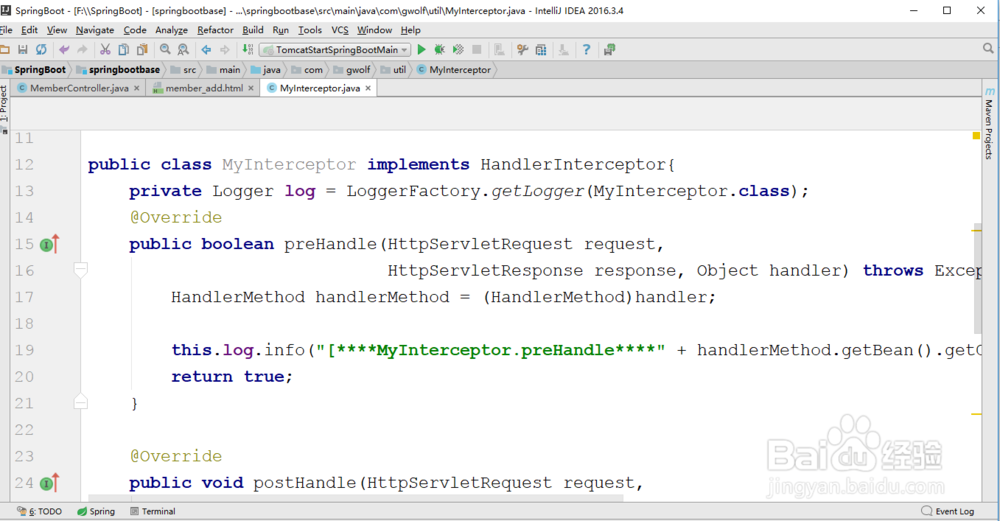Open the Help menu
1000x521 pixels.
pos(411,30)
